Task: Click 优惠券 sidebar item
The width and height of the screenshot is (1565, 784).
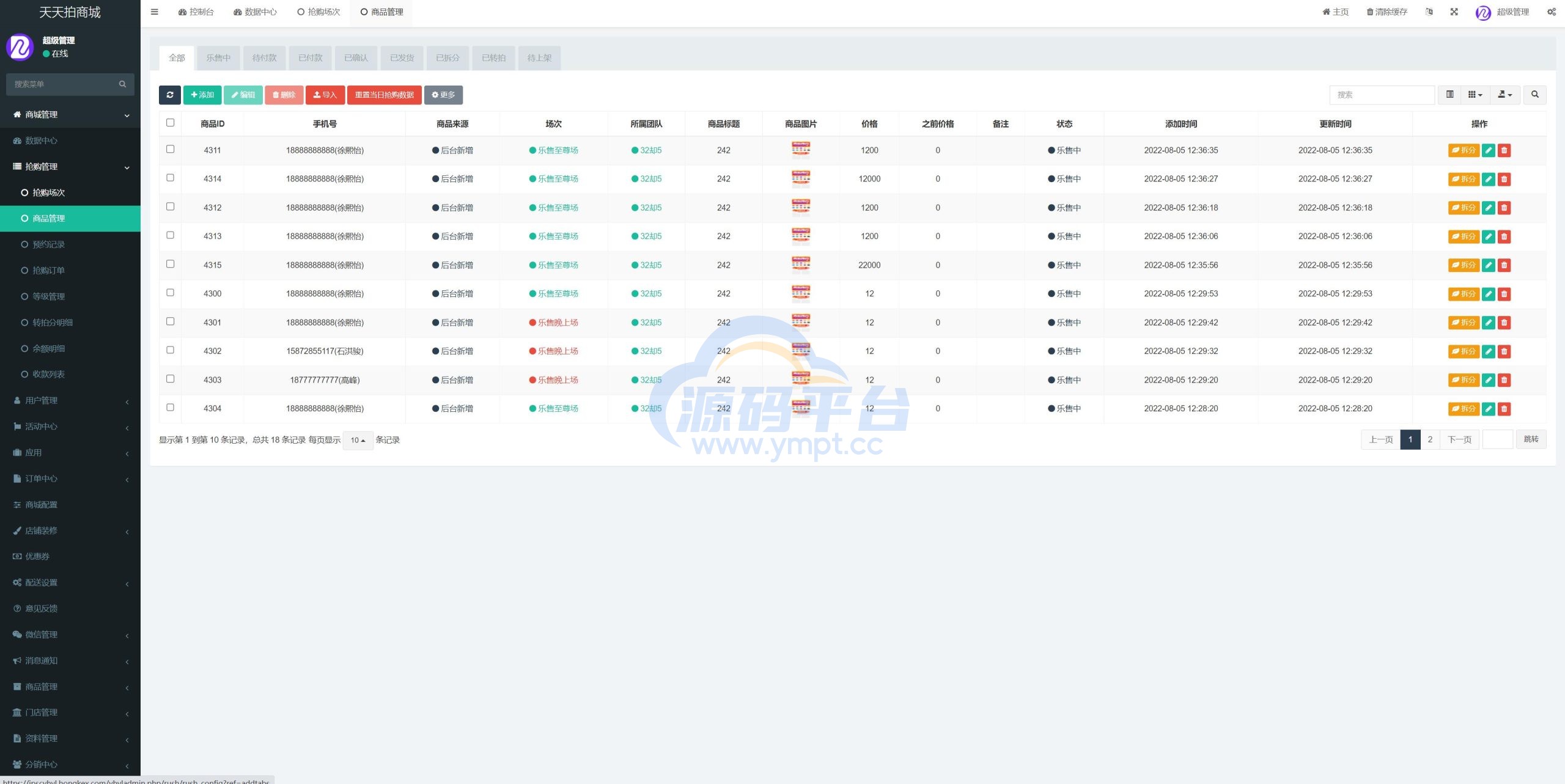Action: [x=70, y=556]
